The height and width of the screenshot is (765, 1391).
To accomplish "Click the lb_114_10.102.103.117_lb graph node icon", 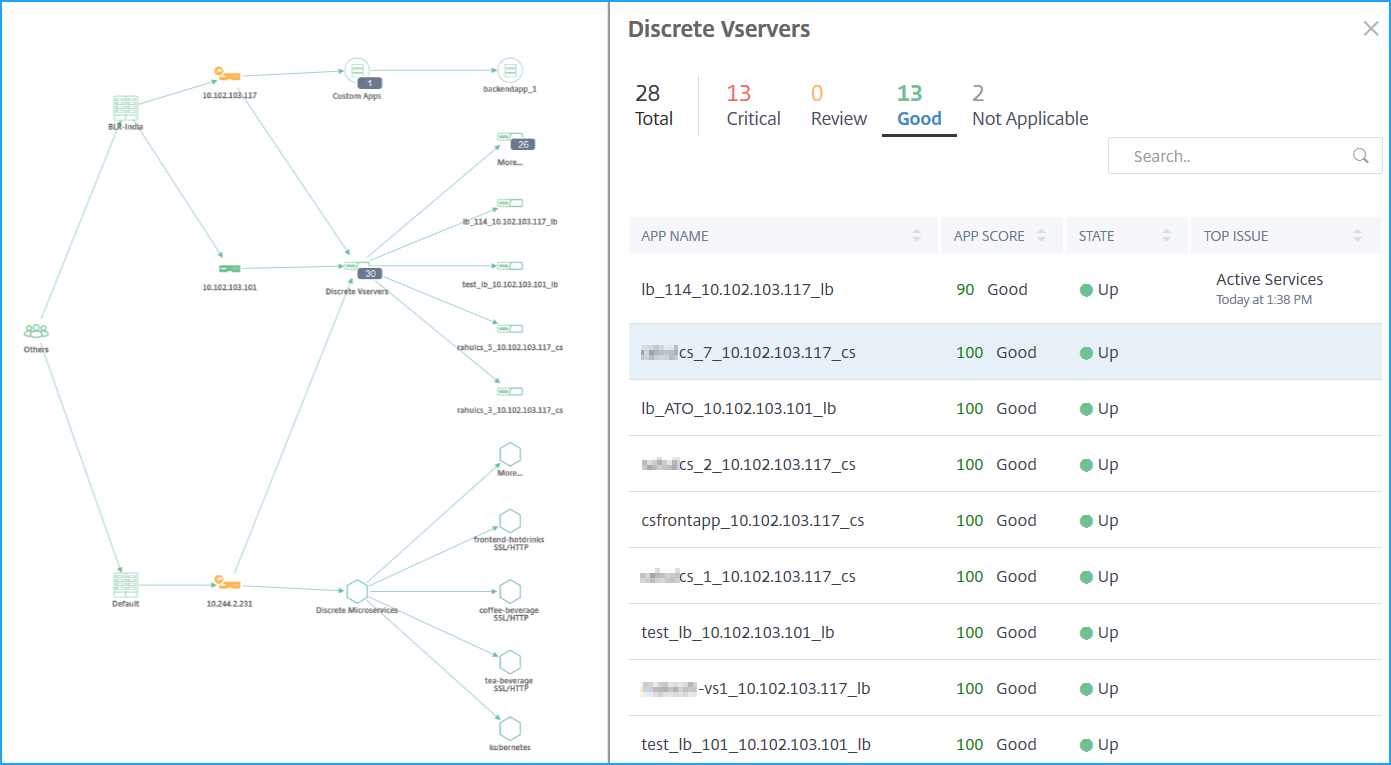I will coord(510,204).
